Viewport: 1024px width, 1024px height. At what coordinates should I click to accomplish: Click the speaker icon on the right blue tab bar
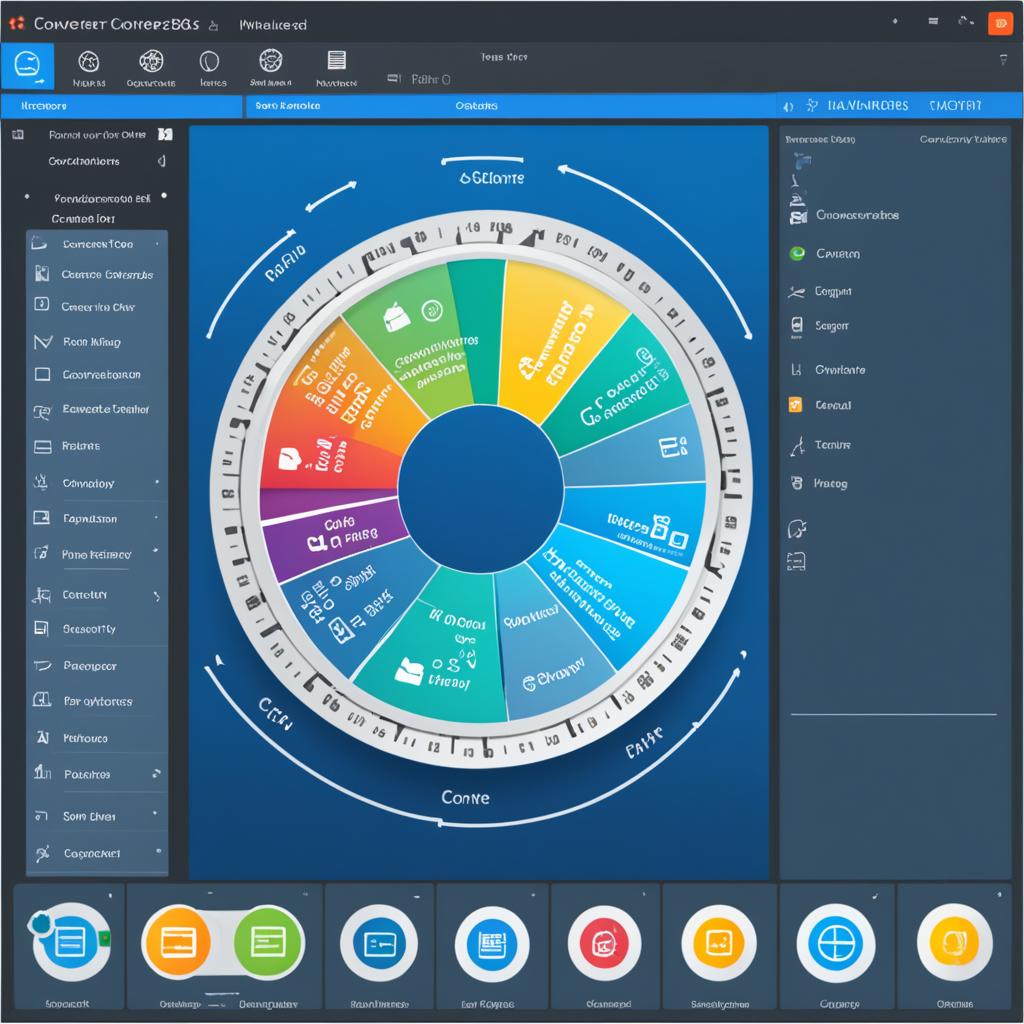[x=788, y=106]
